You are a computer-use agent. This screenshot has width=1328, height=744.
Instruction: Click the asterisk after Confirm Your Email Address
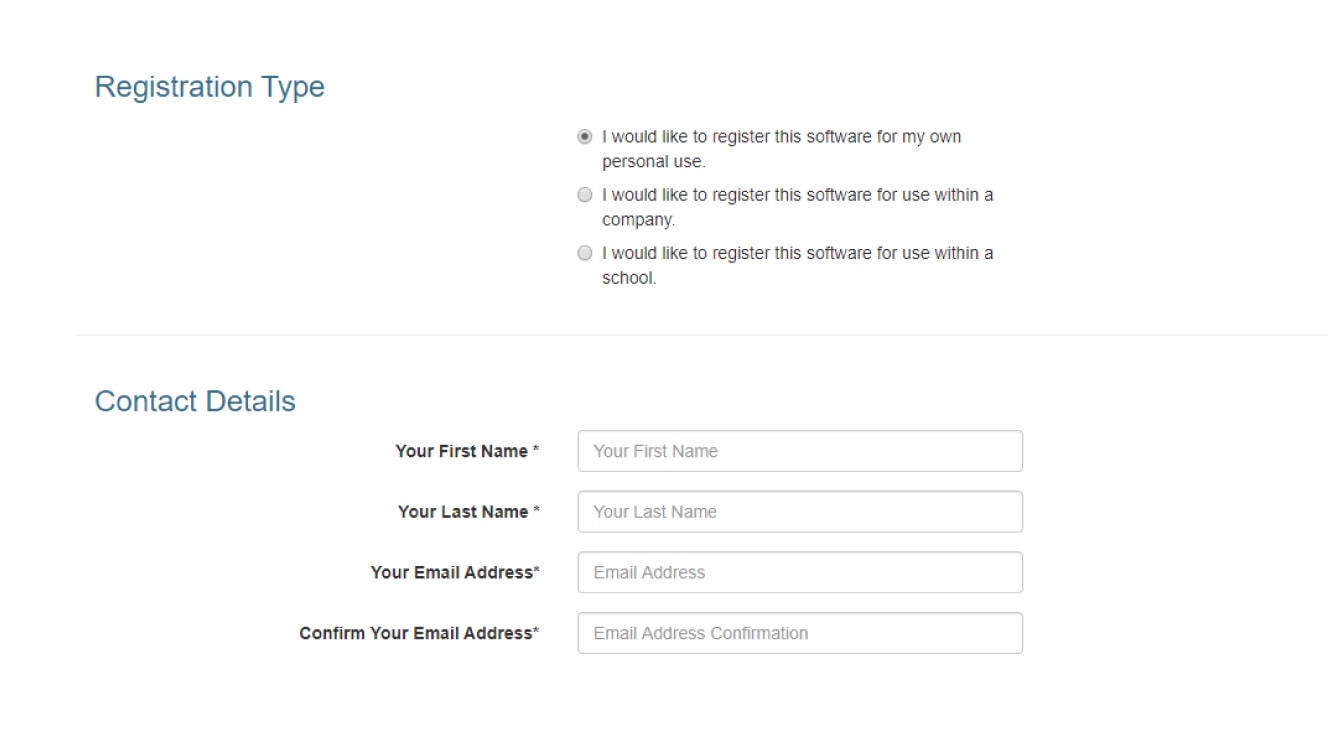536,632
